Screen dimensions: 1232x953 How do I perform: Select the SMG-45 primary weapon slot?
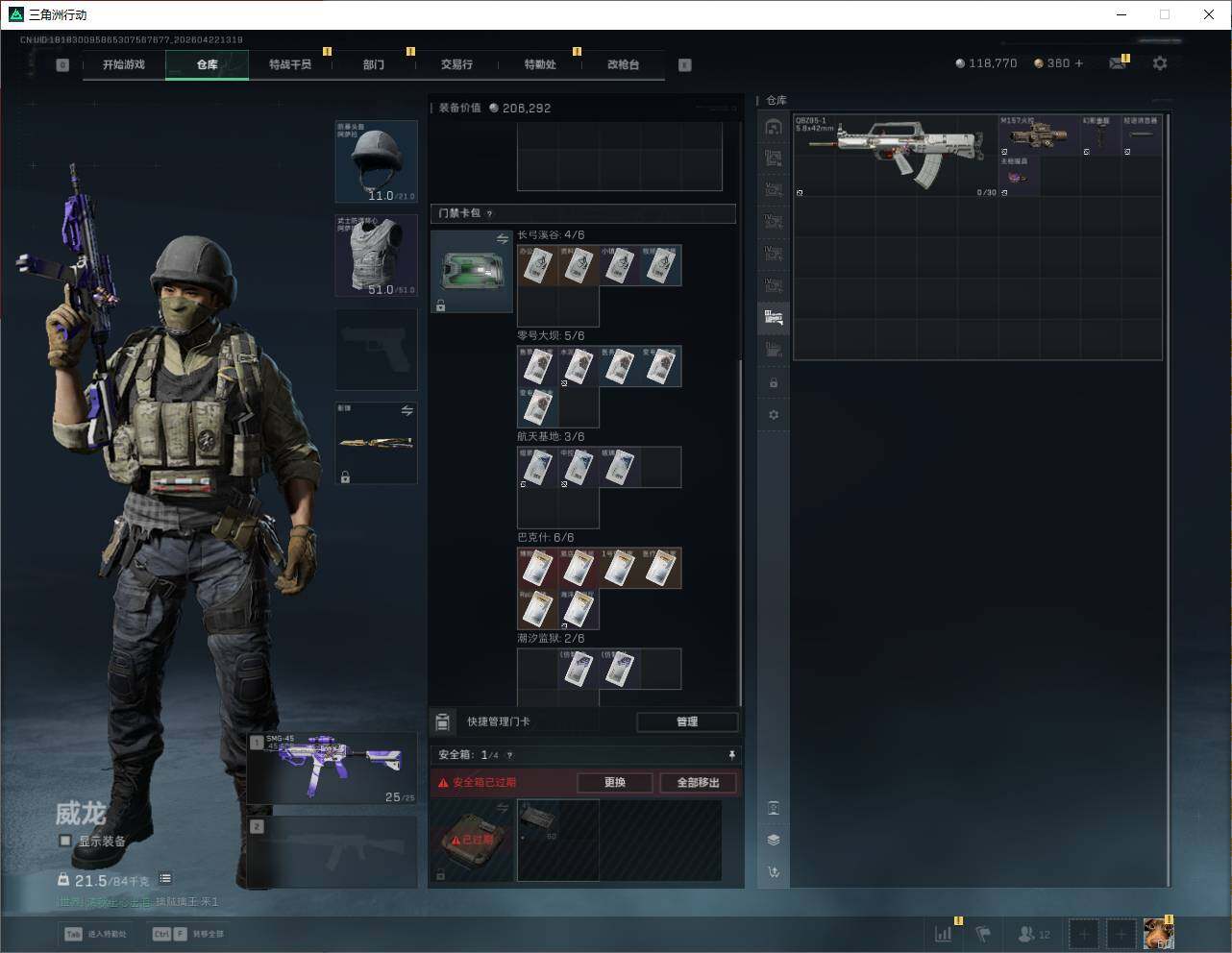click(333, 770)
